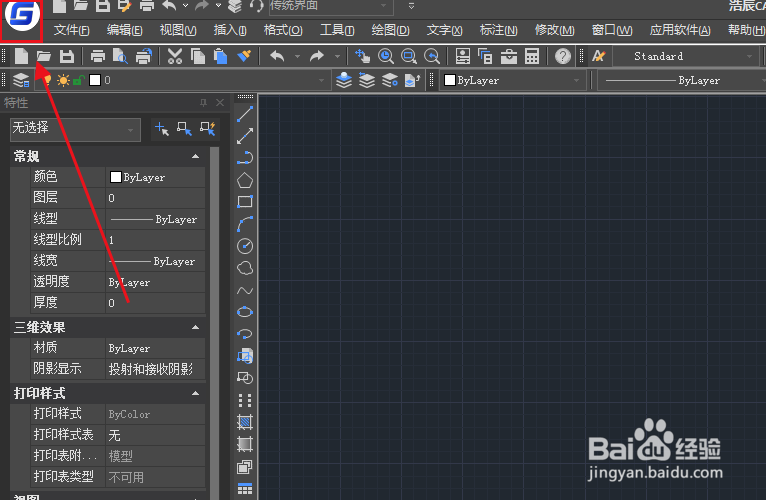Open the ByLayer linetype control dropdown
The height and width of the screenshot is (500, 766).
(x=682, y=80)
